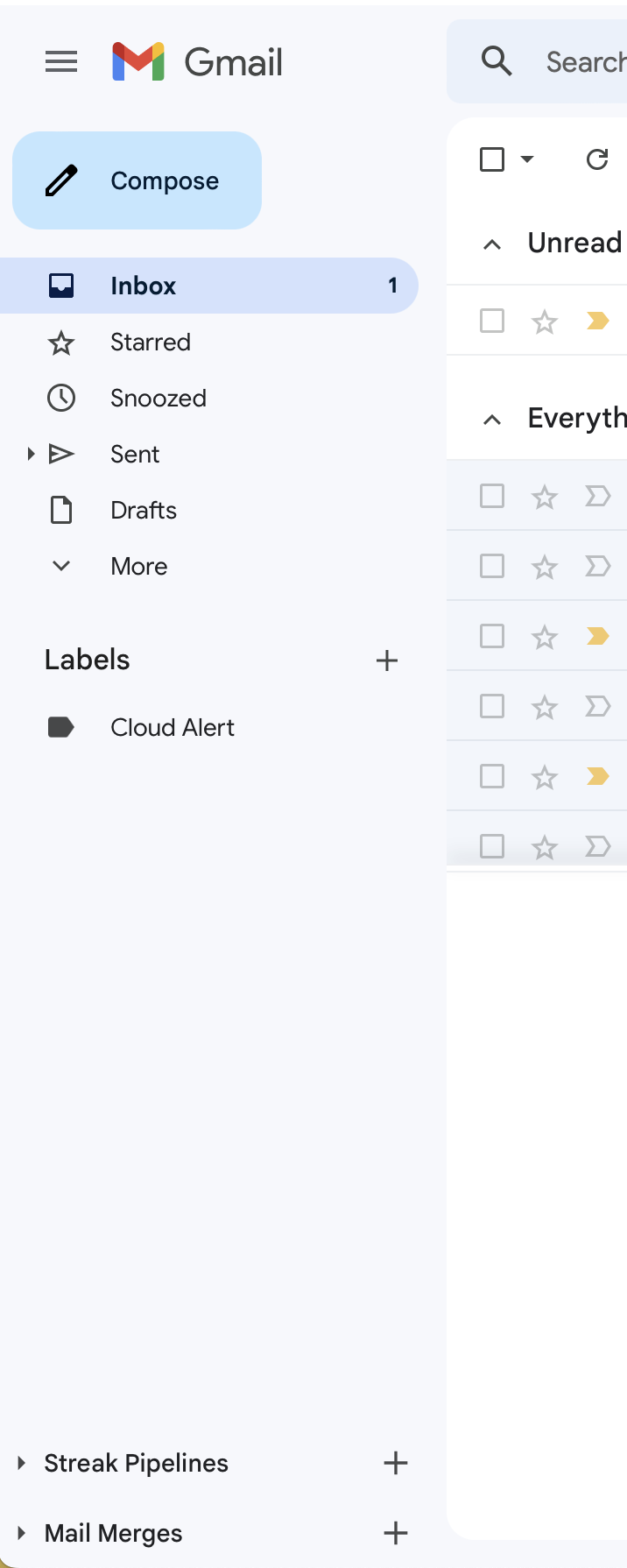Open the select dropdown arrow next to checkbox

[x=526, y=159]
